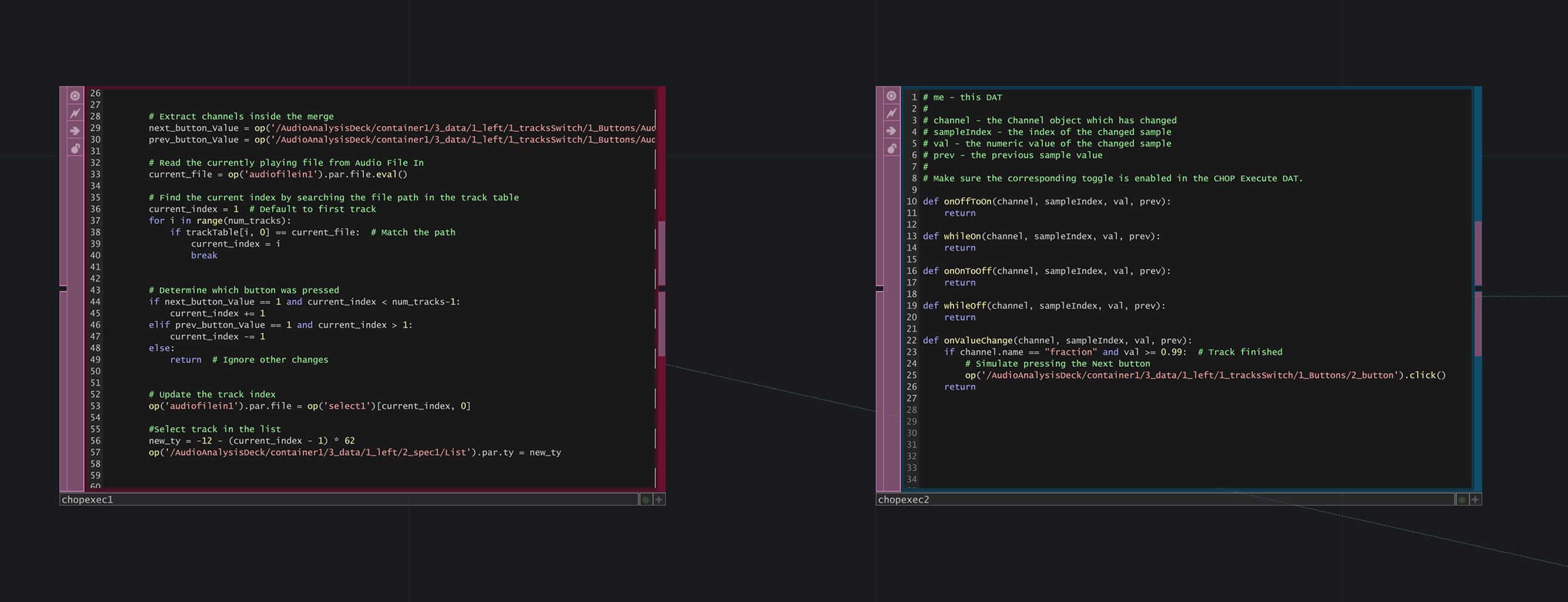The image size is (1568, 602).
Task: Click line number 27 in chopexec2's gutter
Action: (911, 399)
